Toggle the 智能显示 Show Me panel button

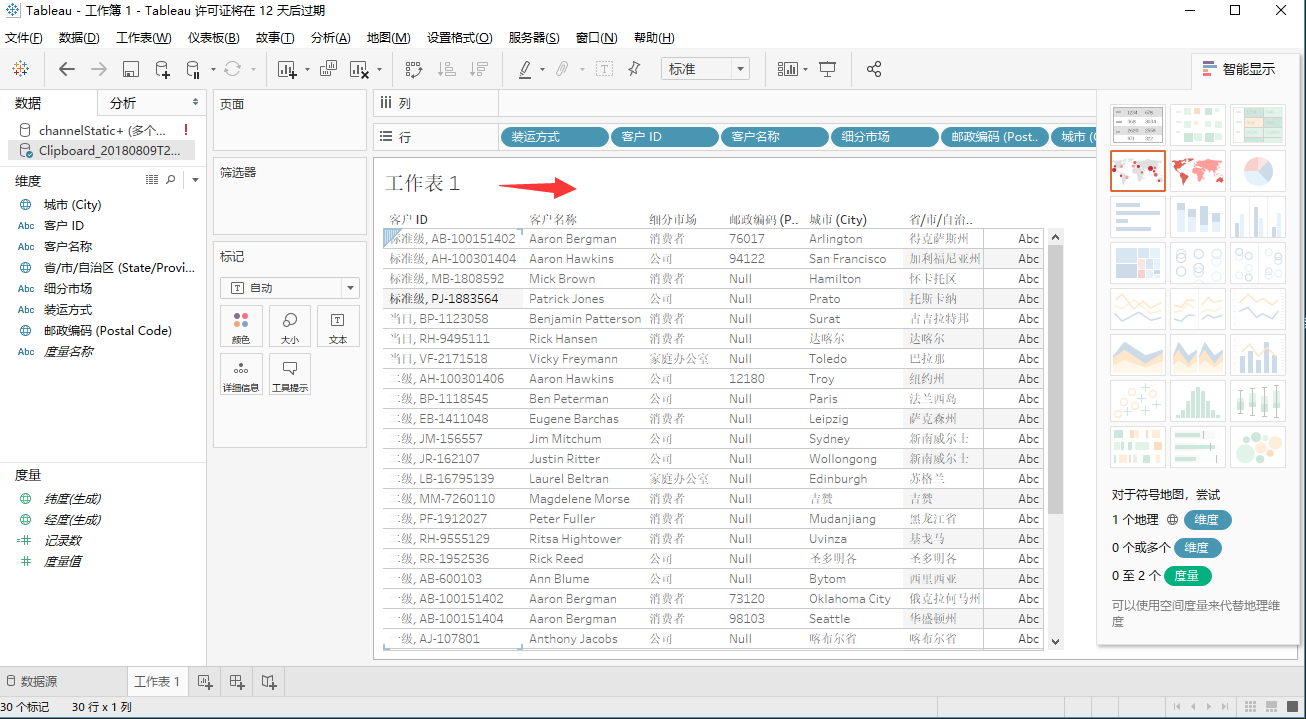tap(1239, 69)
